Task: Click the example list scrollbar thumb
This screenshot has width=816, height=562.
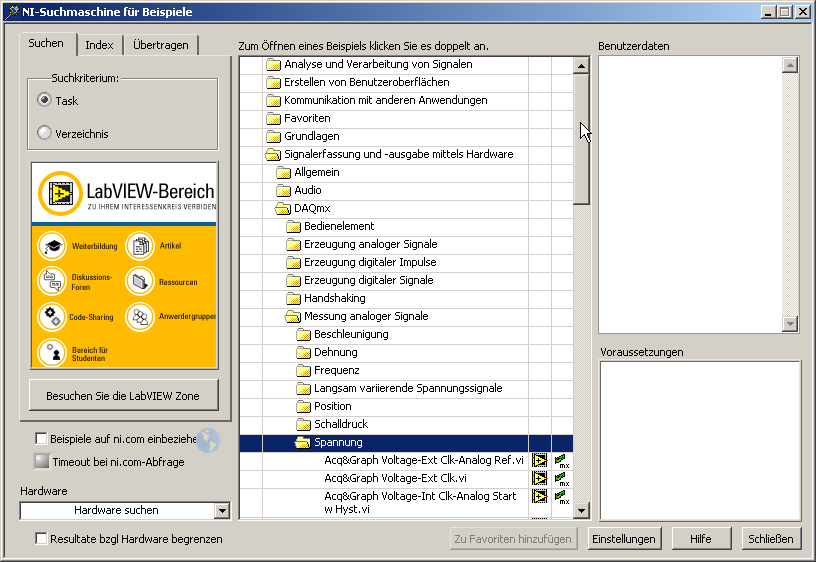Action: 581,139
